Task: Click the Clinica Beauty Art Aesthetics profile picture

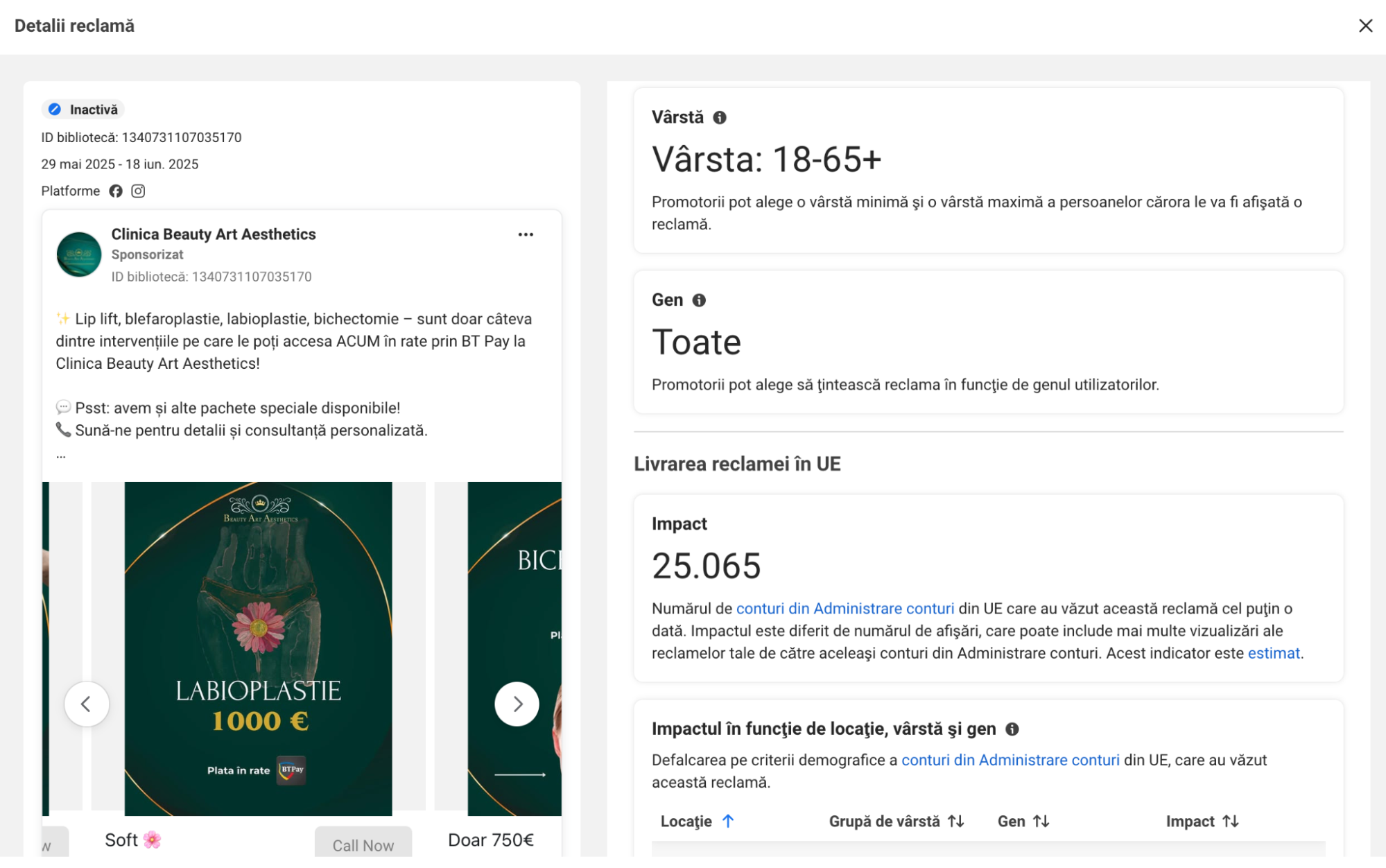Action: [x=79, y=254]
